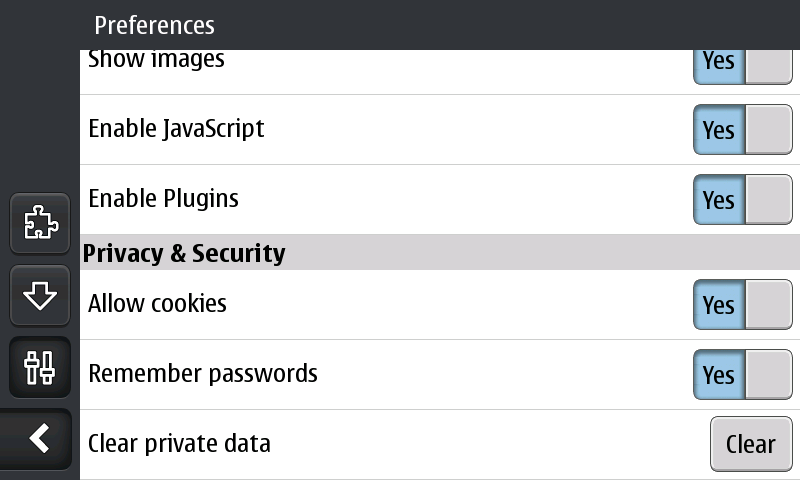800x480 pixels.
Task: Click the Clear private data label
Action: (x=179, y=443)
